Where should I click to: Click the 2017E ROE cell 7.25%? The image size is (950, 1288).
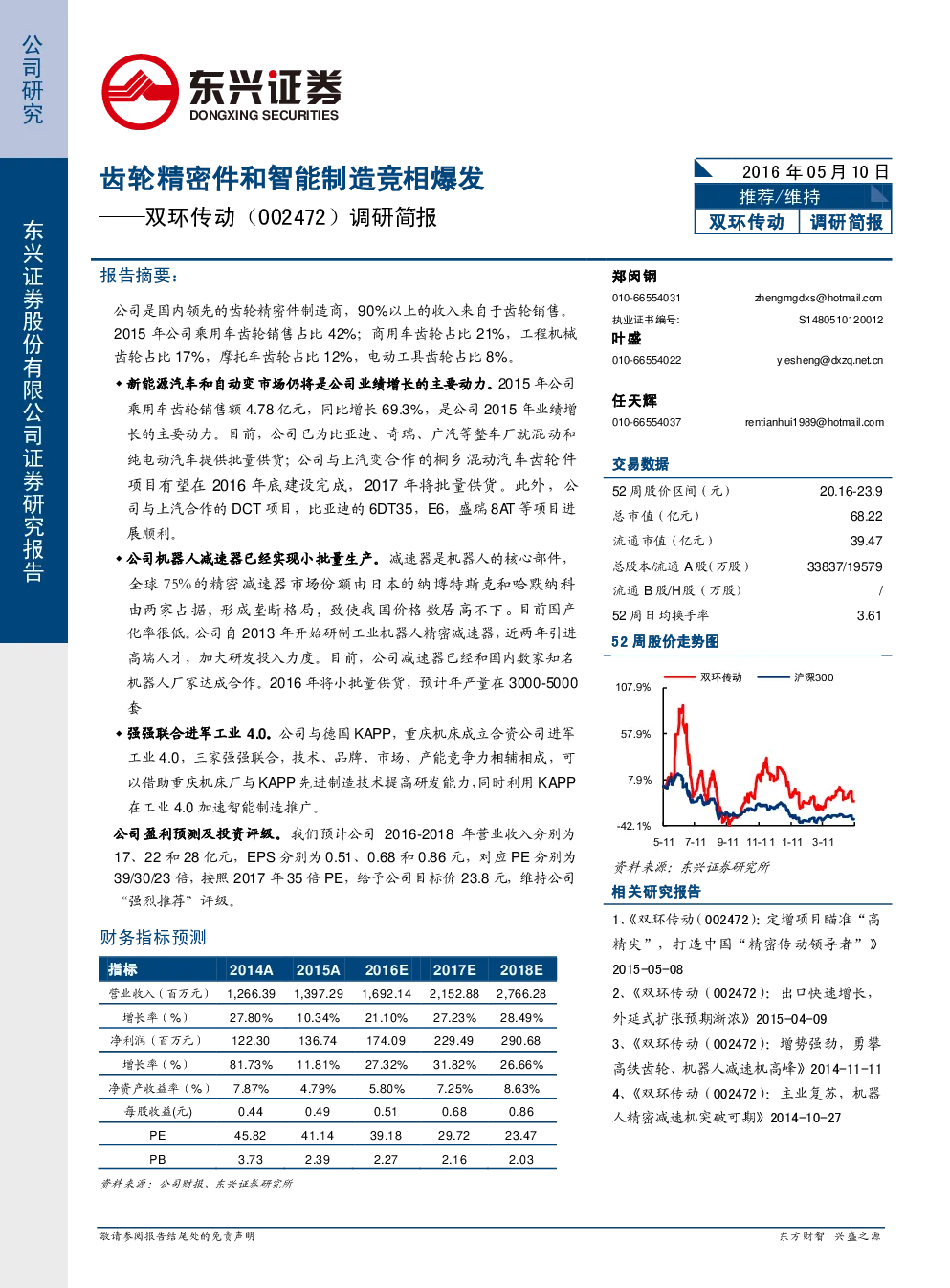(454, 1089)
